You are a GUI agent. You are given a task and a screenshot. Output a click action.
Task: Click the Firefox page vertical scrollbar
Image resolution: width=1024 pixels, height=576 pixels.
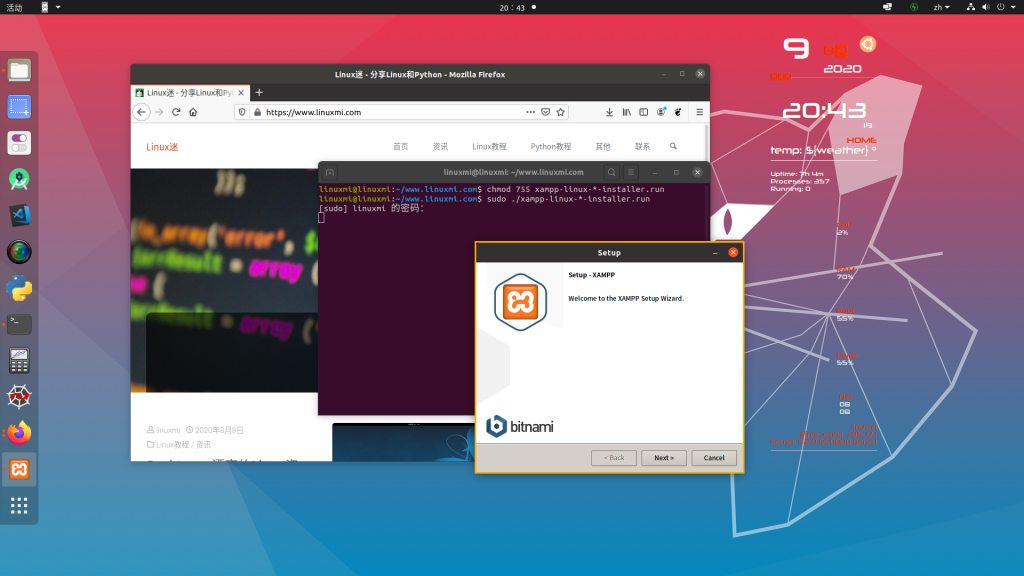coord(706,146)
